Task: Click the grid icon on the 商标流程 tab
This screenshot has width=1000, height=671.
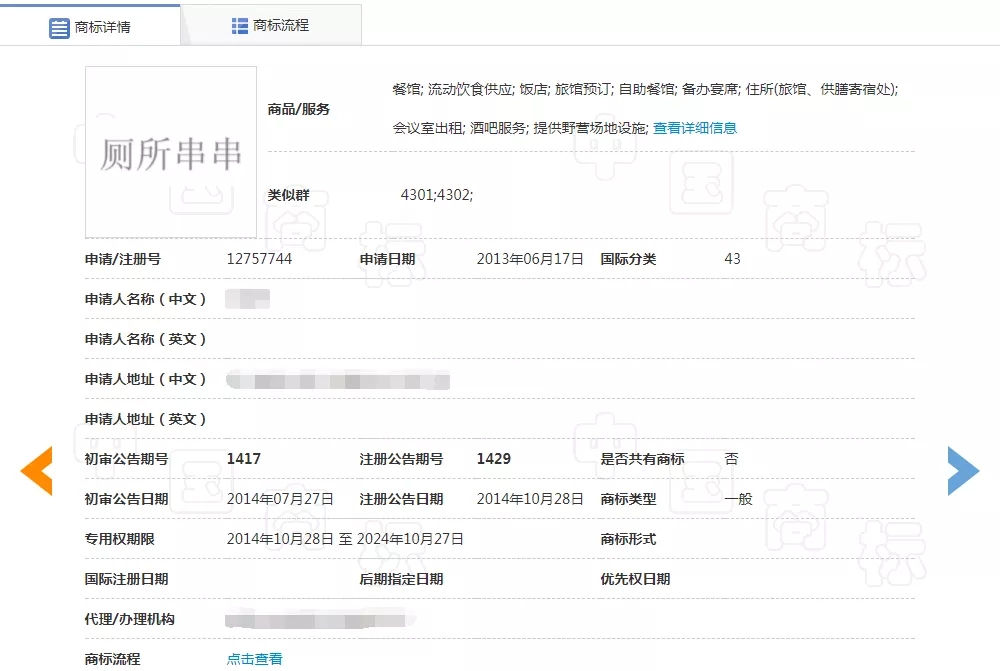Action: pyautogui.click(x=240, y=24)
